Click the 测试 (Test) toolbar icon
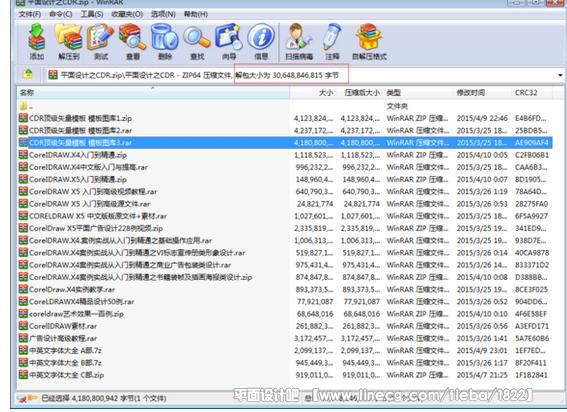Image resolution: width=567 pixels, height=412 pixels. [x=100, y=37]
